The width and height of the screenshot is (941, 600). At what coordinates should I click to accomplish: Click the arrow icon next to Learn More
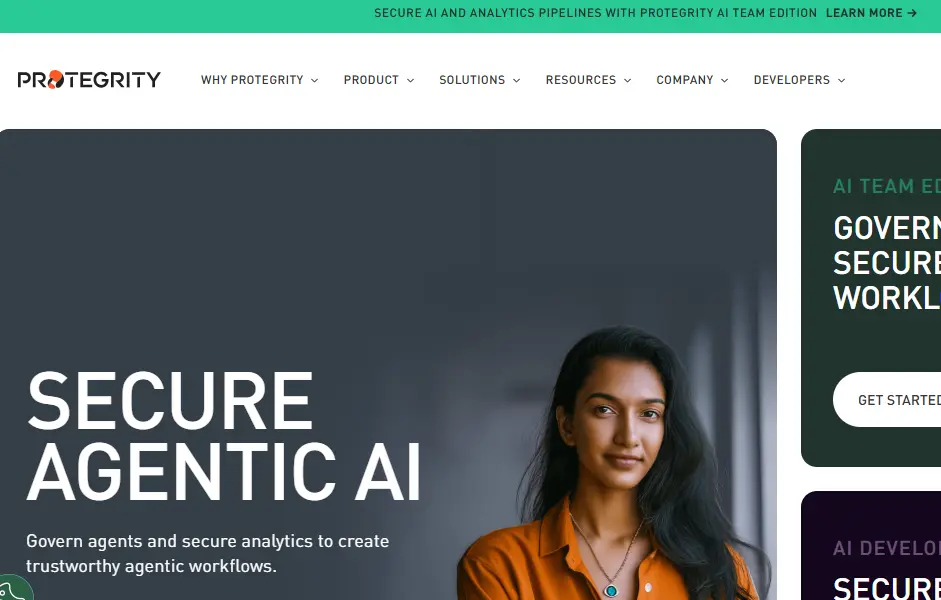[912, 13]
